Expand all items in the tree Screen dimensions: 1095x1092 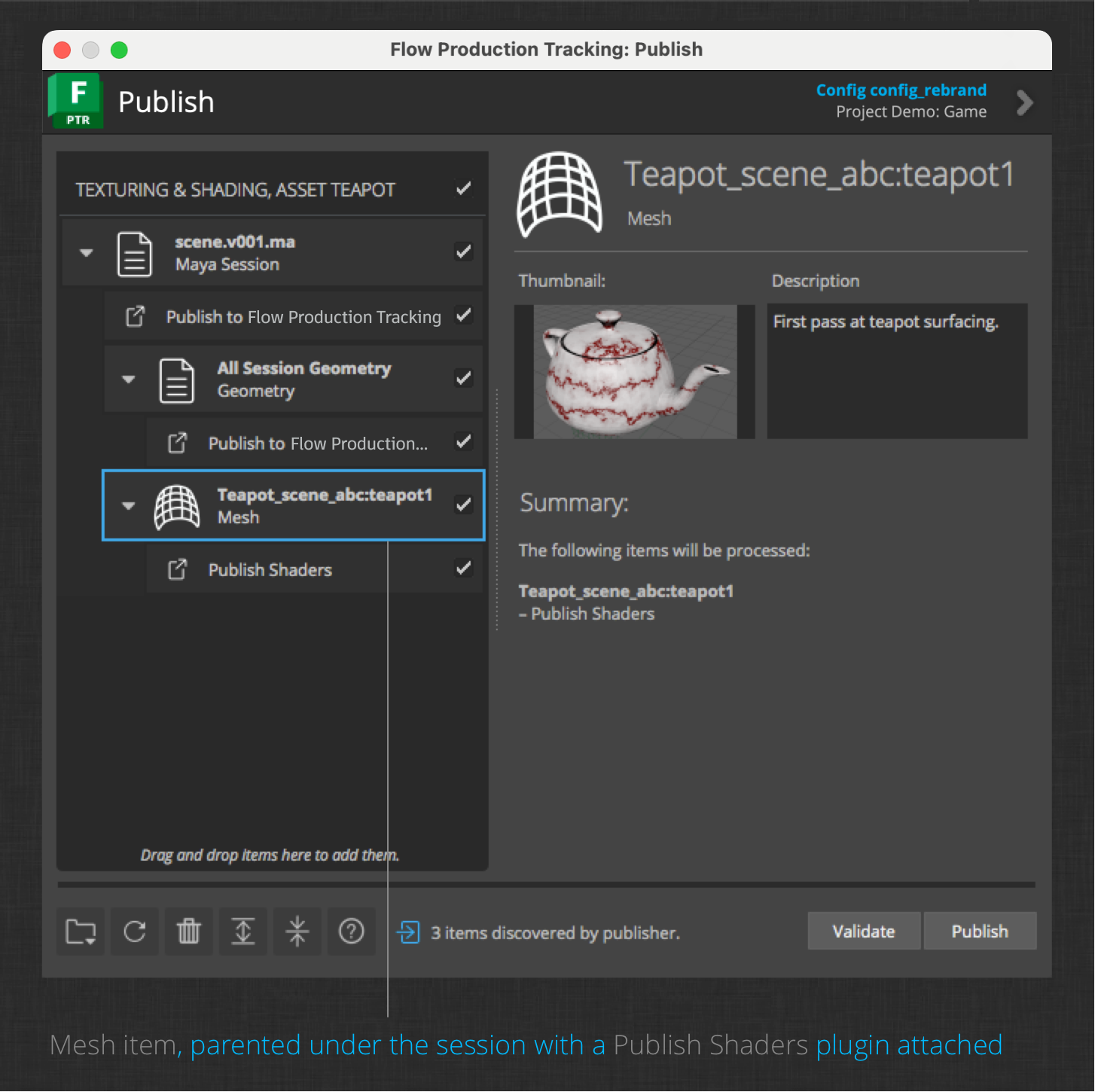tap(243, 932)
